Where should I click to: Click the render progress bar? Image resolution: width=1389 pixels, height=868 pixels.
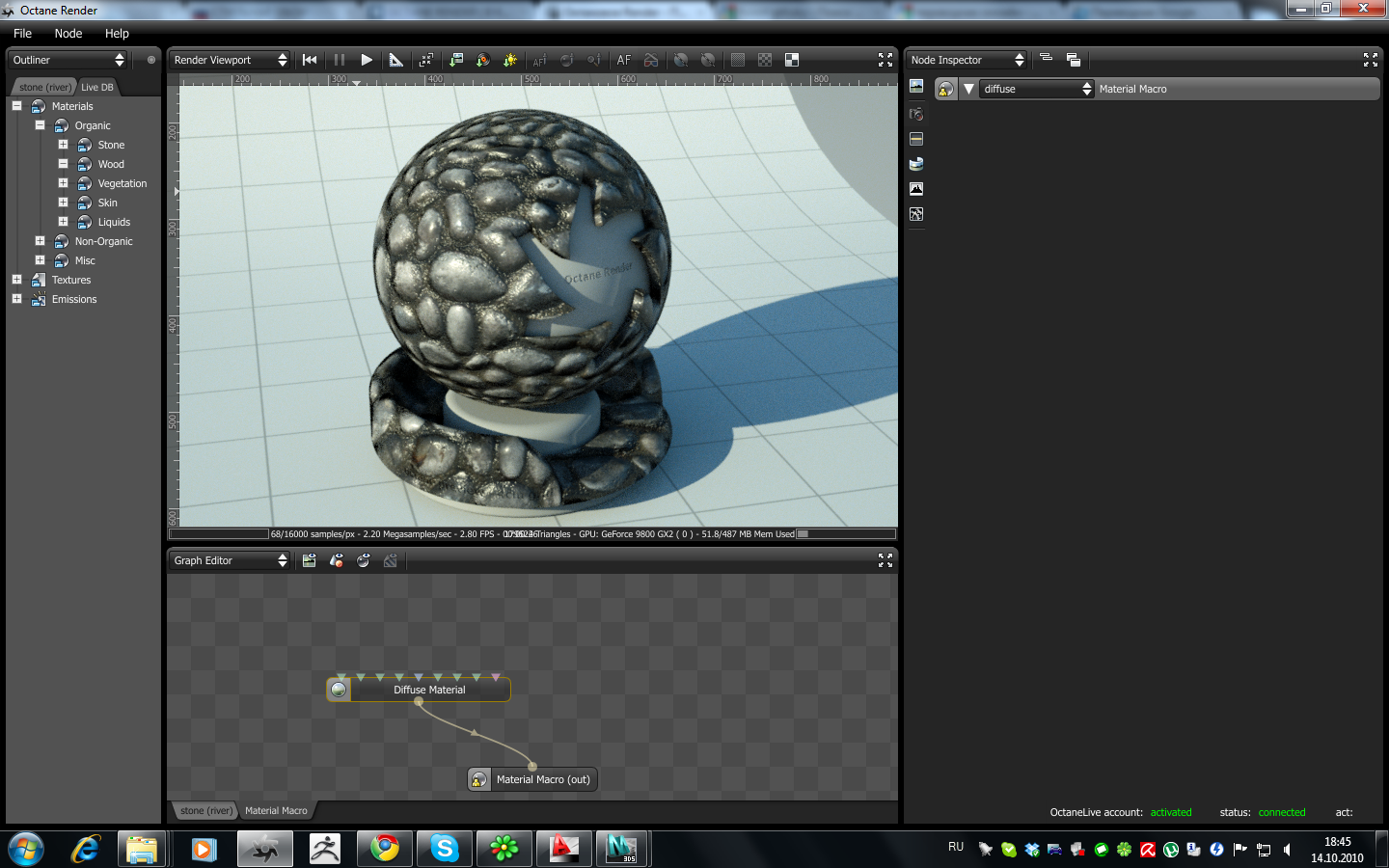point(219,533)
